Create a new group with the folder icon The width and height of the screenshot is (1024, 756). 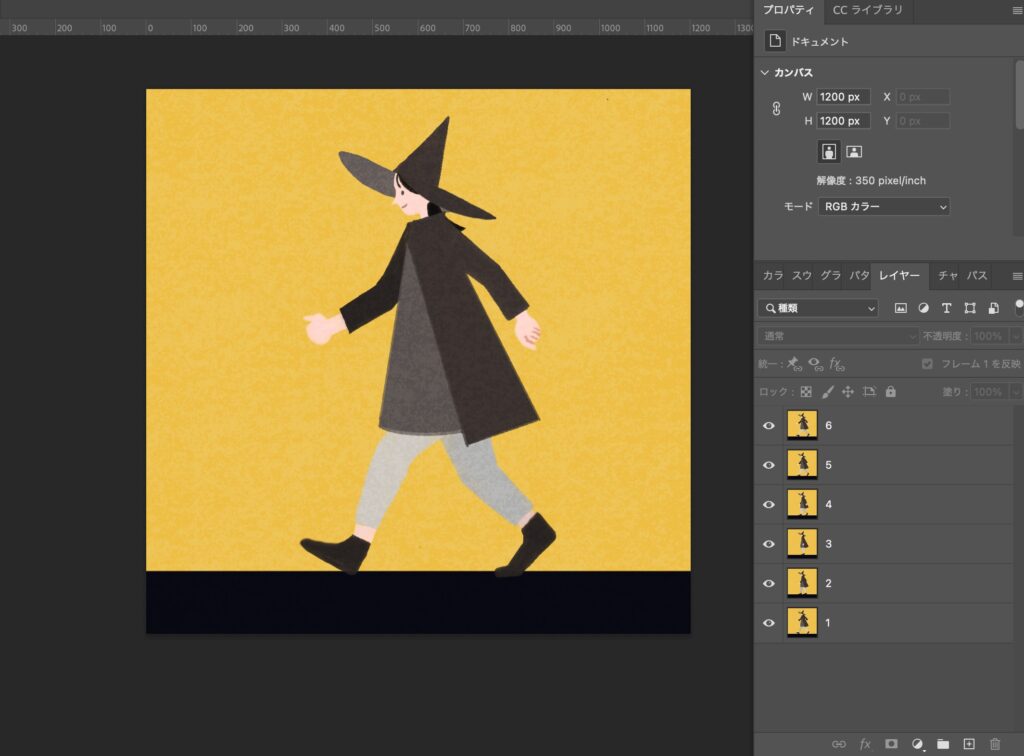pyautogui.click(x=943, y=744)
